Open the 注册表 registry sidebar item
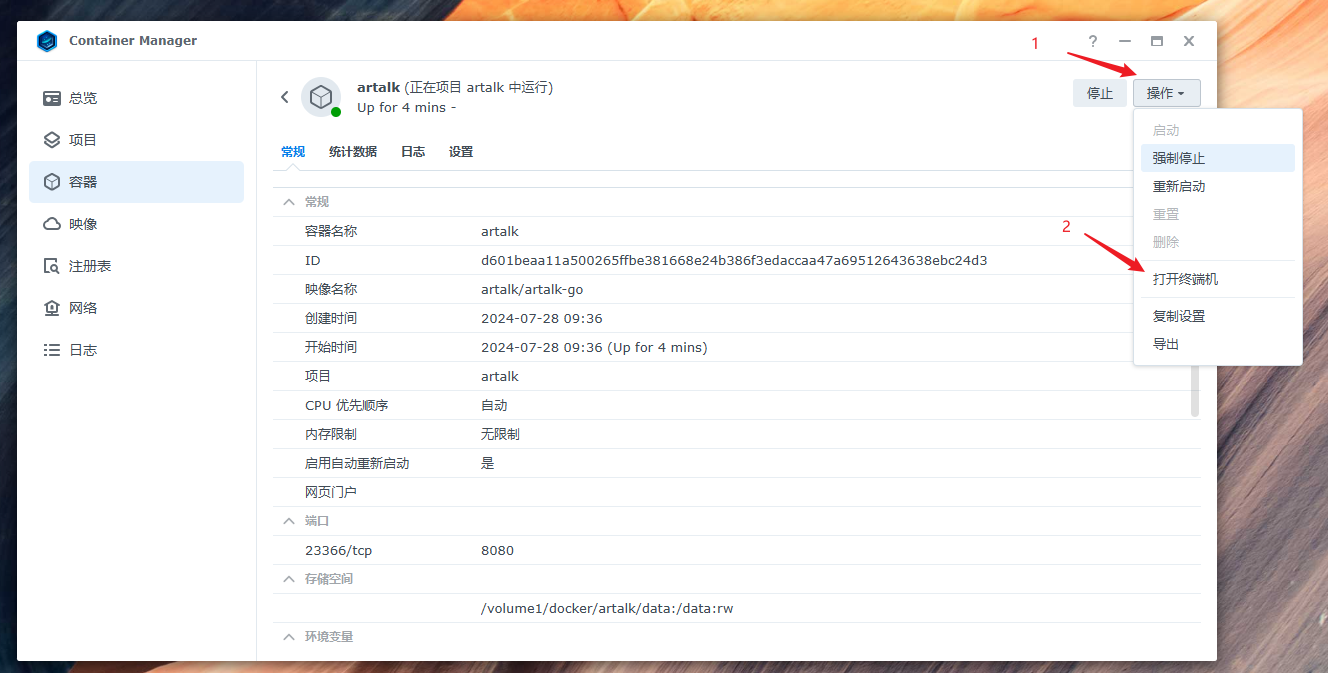 tap(136, 266)
